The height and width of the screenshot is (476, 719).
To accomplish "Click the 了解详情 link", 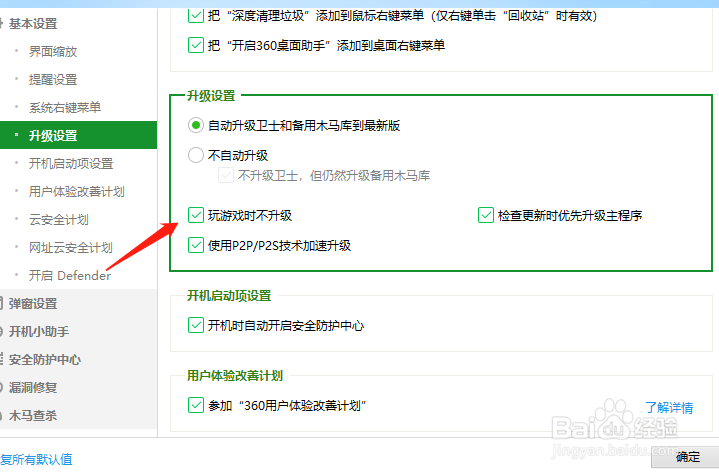I will point(669,407).
